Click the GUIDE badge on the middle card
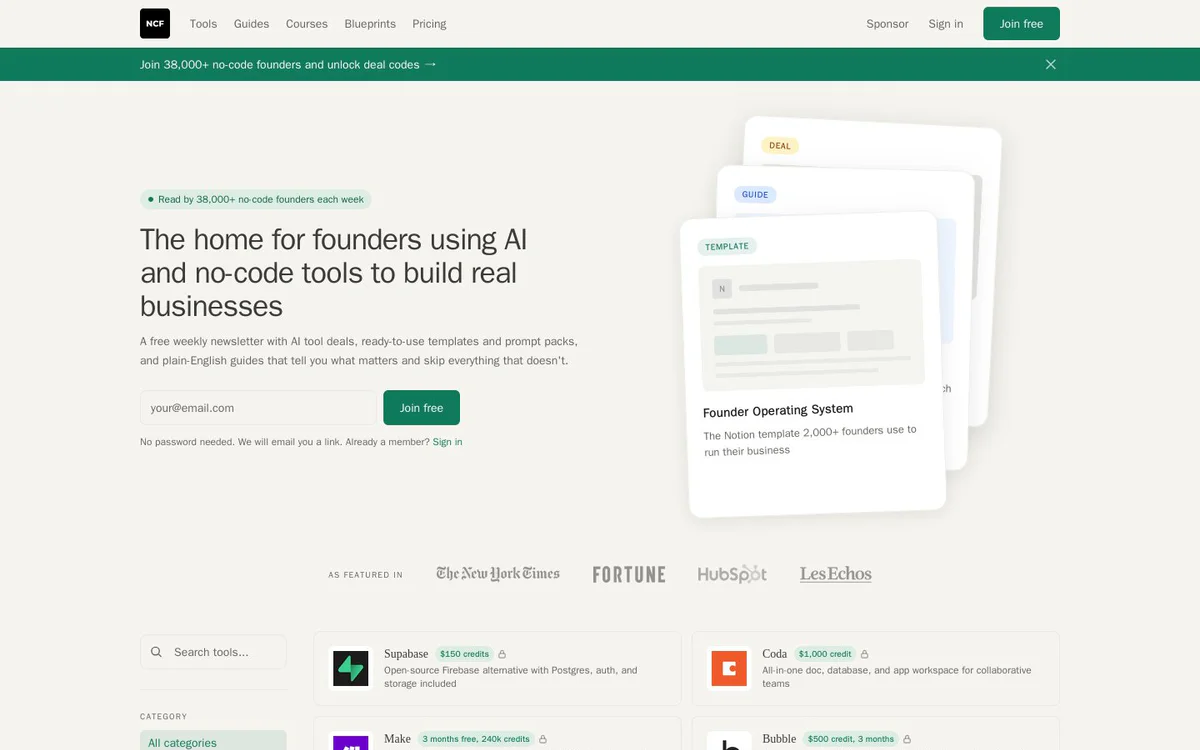This screenshot has height=750, width=1200. click(x=755, y=195)
